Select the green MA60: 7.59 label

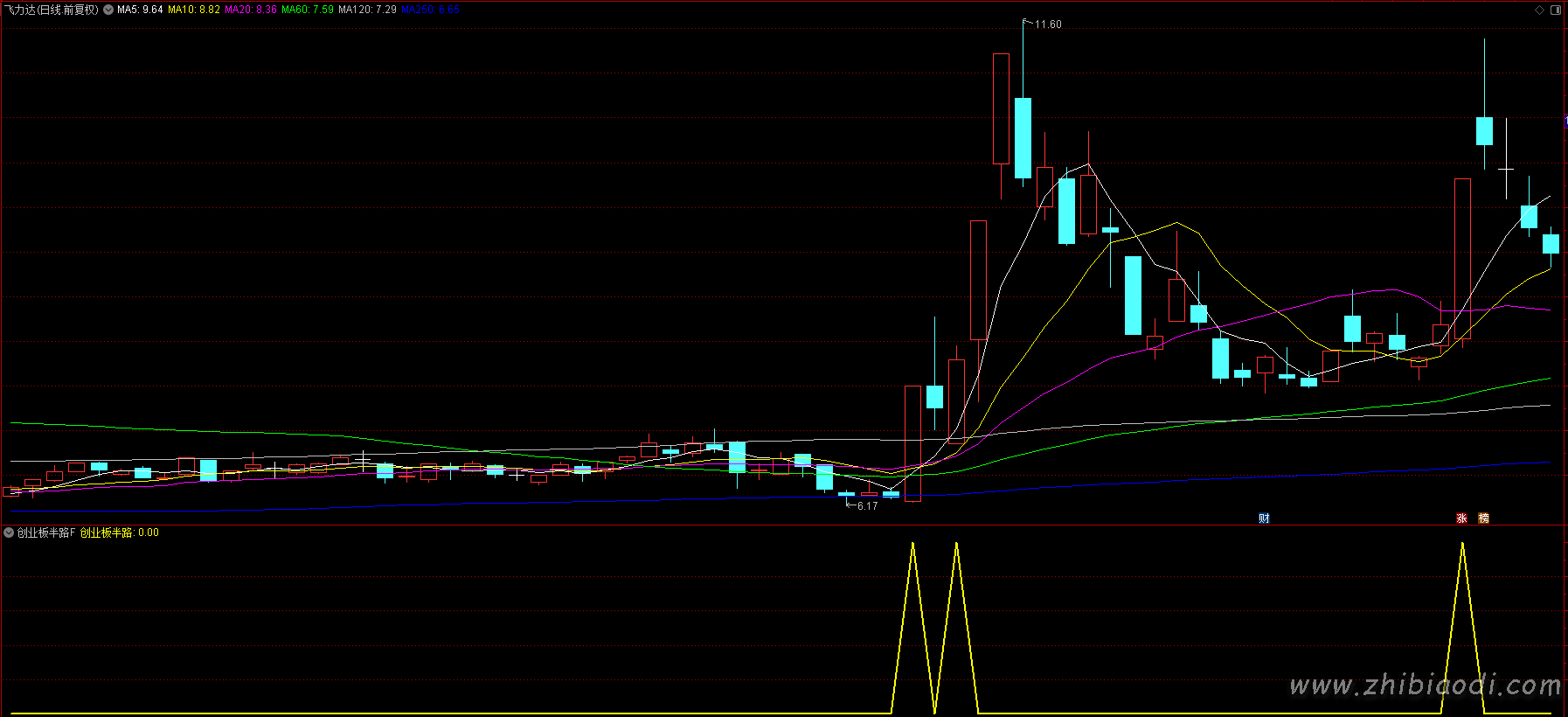(x=308, y=10)
